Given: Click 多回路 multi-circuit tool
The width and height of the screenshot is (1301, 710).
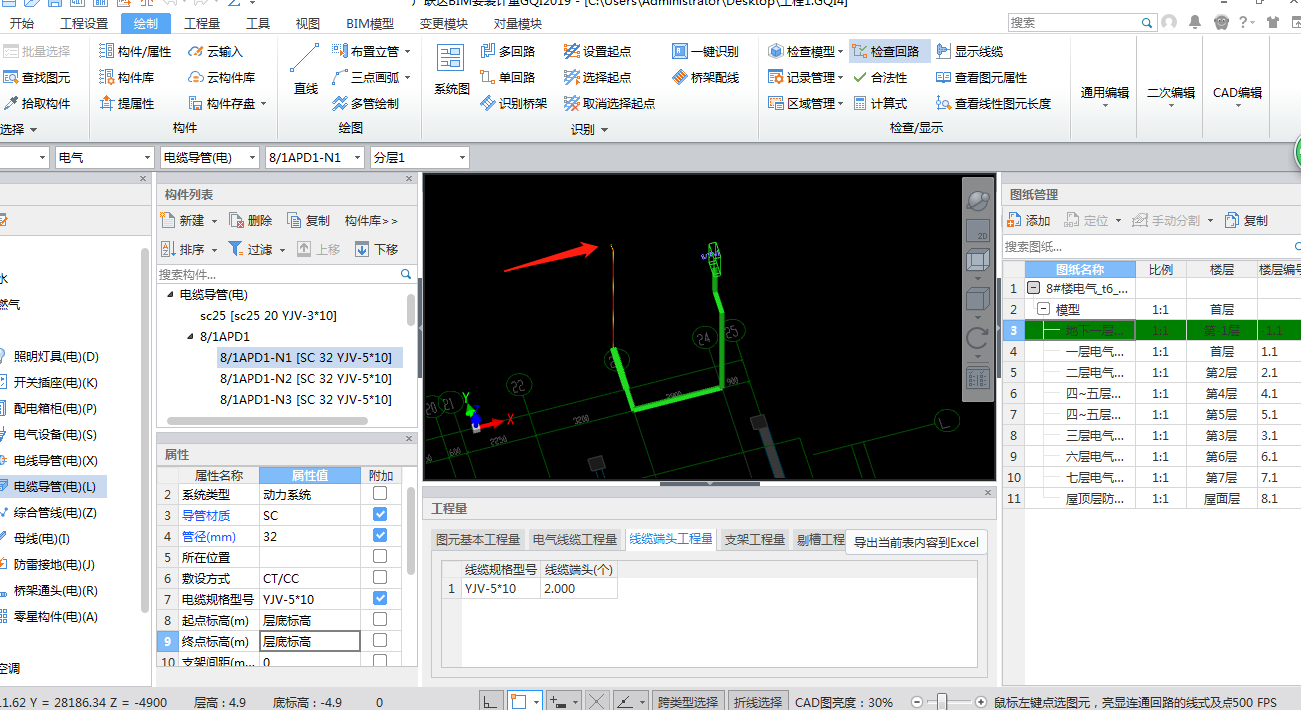Looking at the screenshot, I should coord(507,51).
